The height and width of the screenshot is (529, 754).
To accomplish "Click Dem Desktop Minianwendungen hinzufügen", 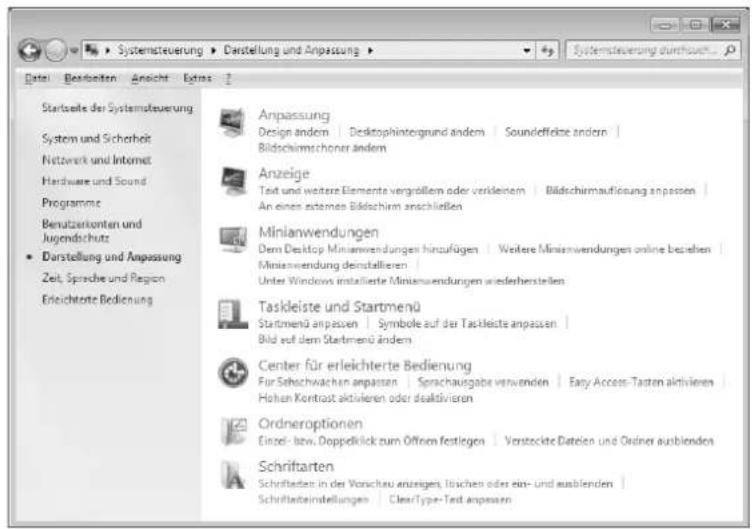I will click(x=368, y=250).
